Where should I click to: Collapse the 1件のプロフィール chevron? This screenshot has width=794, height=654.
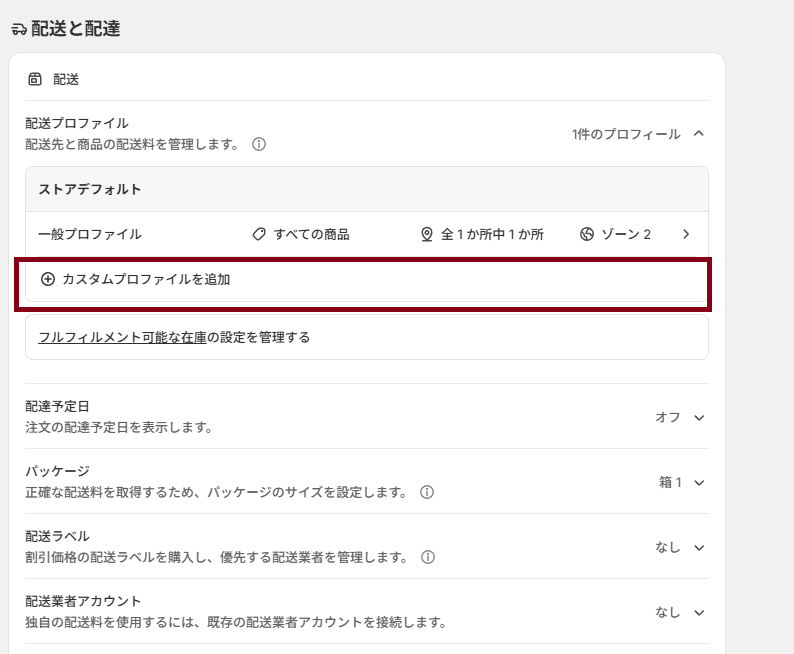[699, 134]
